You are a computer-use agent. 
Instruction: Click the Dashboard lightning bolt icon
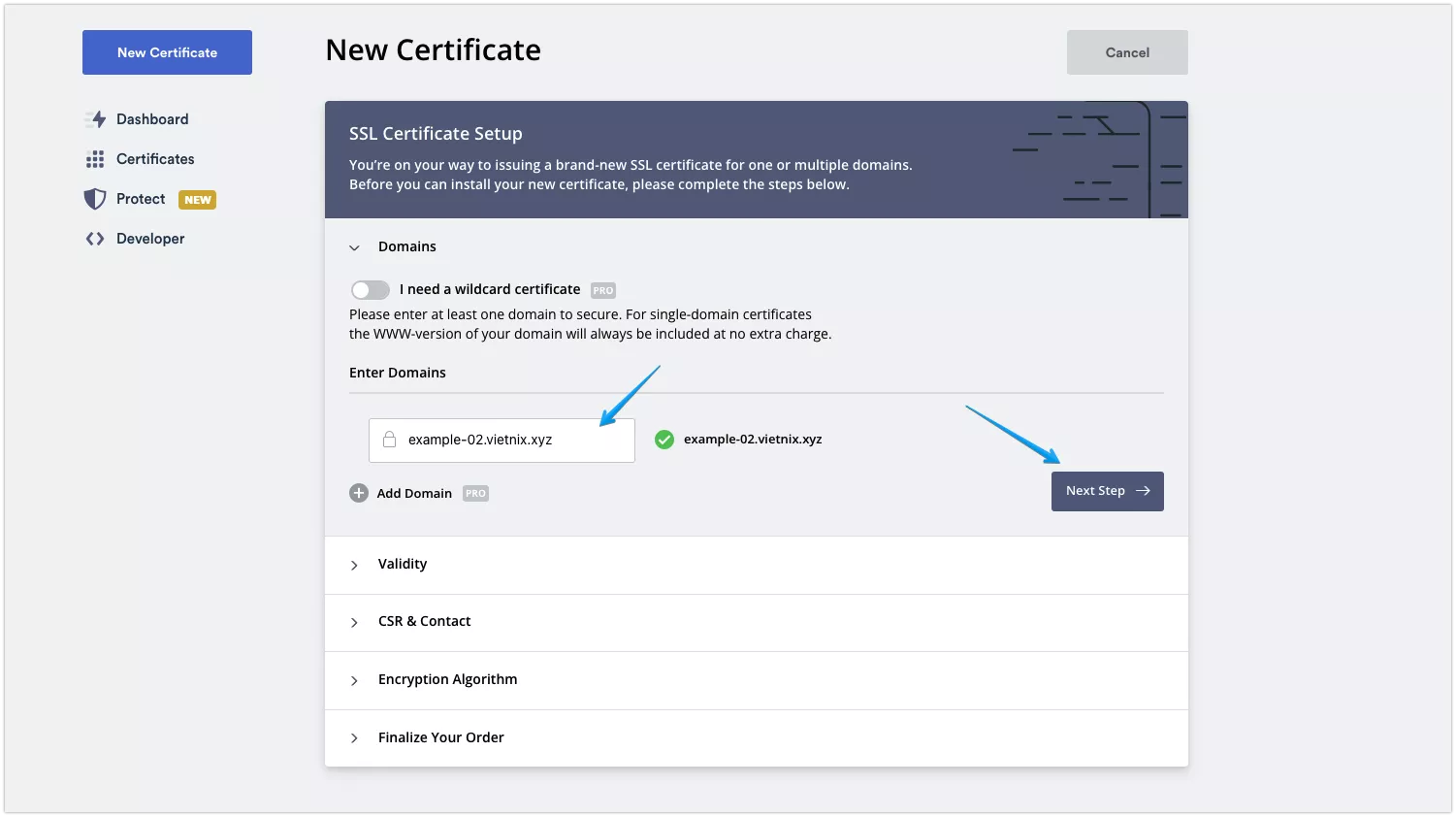pos(96,118)
